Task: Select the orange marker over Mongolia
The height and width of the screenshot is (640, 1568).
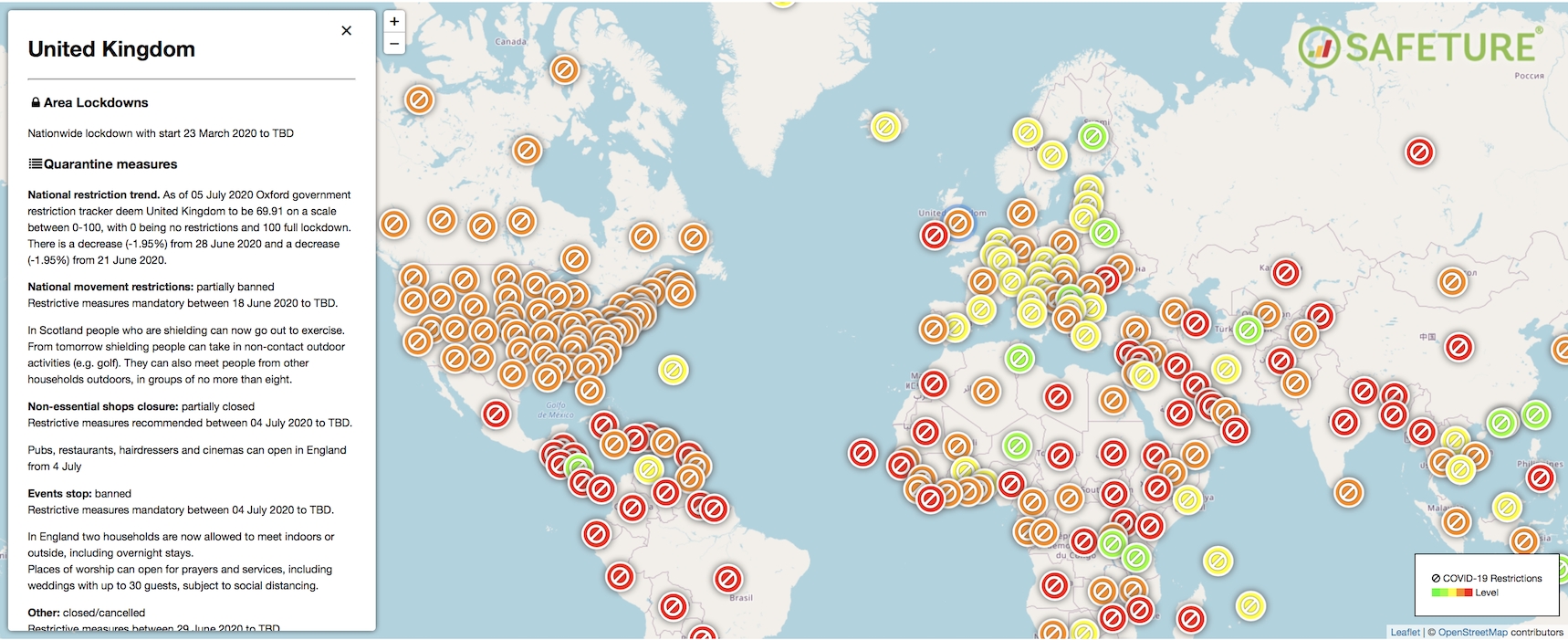Action: point(1451,281)
